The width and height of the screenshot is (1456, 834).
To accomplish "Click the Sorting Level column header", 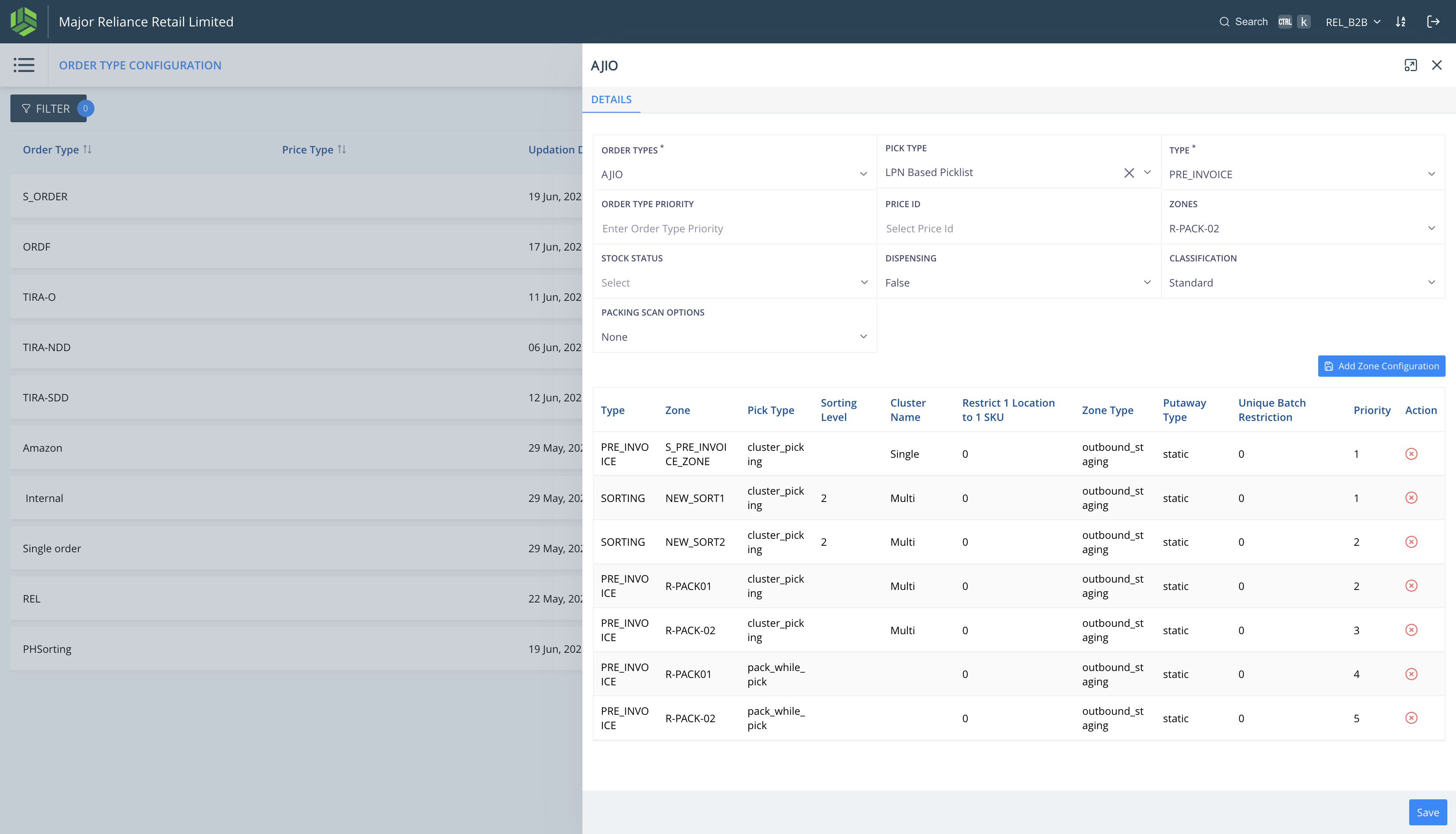I will [838, 410].
